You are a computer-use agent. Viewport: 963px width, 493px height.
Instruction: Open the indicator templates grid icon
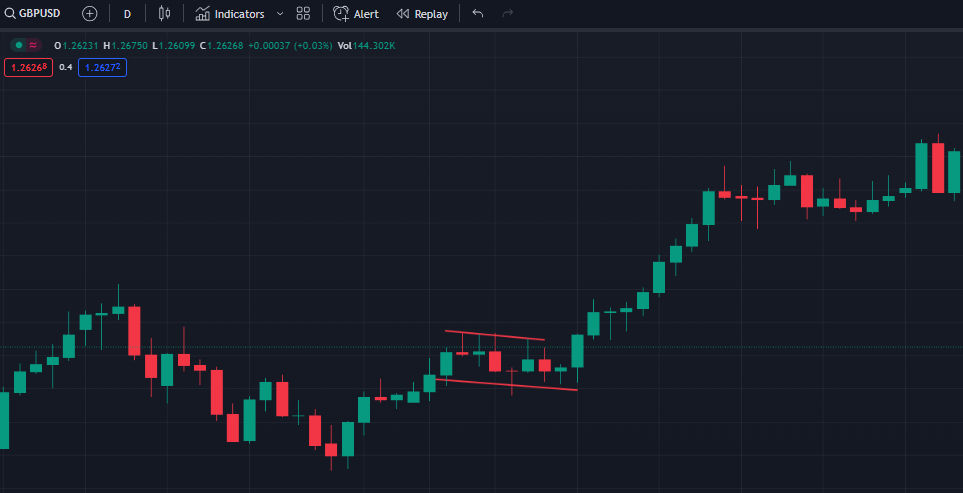303,14
